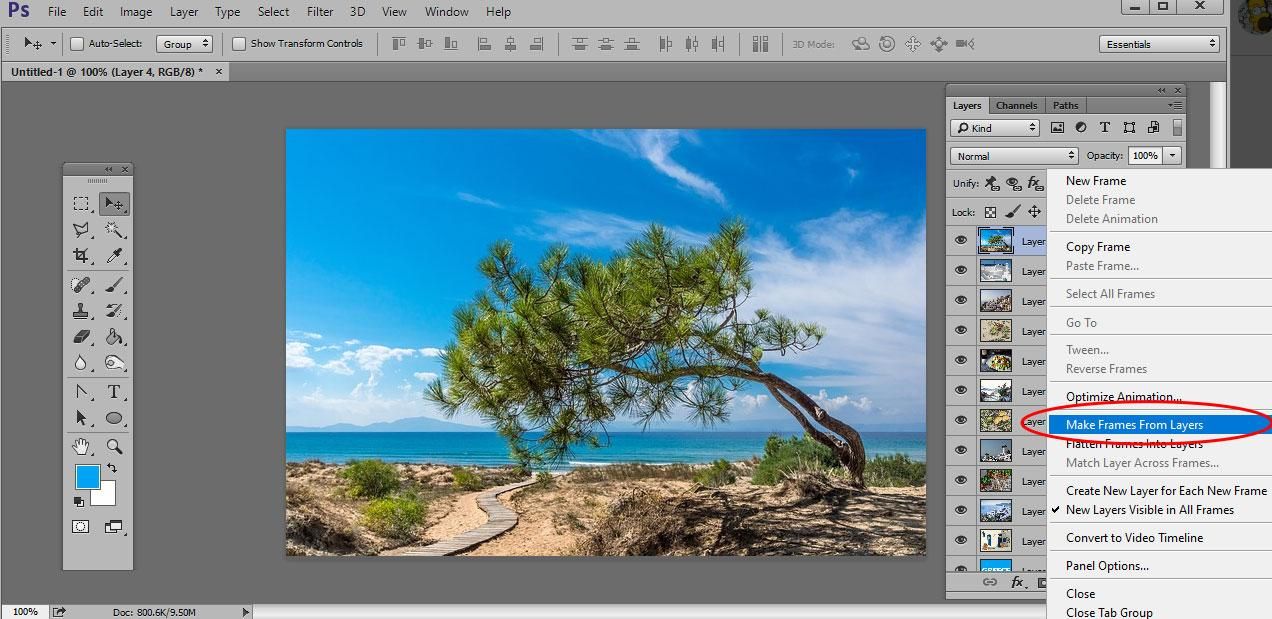Select the Crop tool

pyautogui.click(x=80, y=256)
